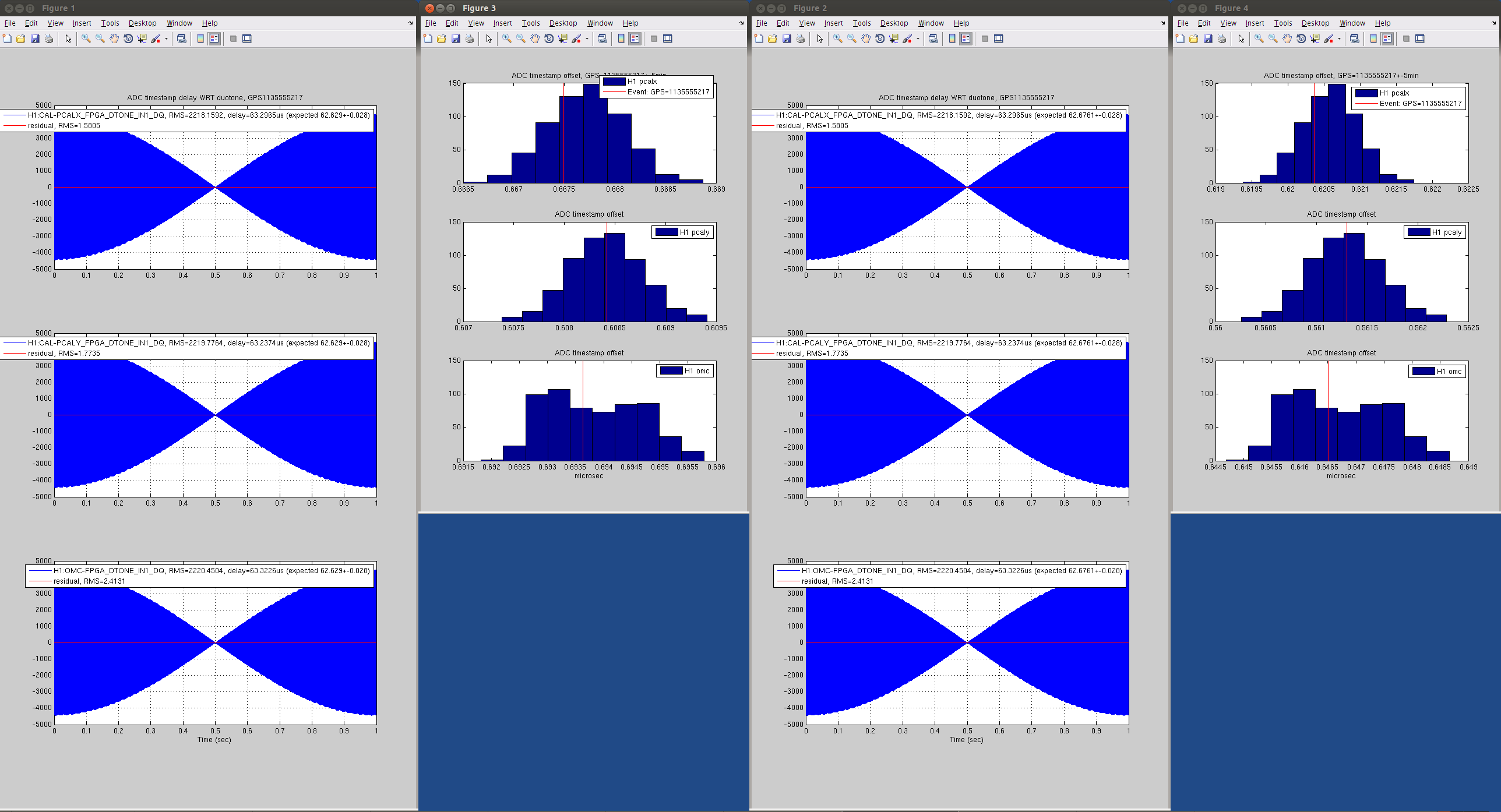Screen dimensions: 1501x812
Task: Toggle Insert Colorbar in Figure 1 toolbar
Action: [x=200, y=38]
